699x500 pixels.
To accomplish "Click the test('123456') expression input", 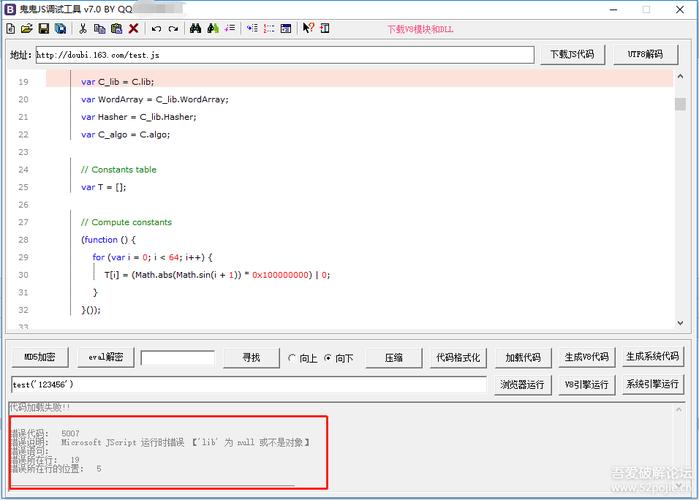I will tap(249, 385).
